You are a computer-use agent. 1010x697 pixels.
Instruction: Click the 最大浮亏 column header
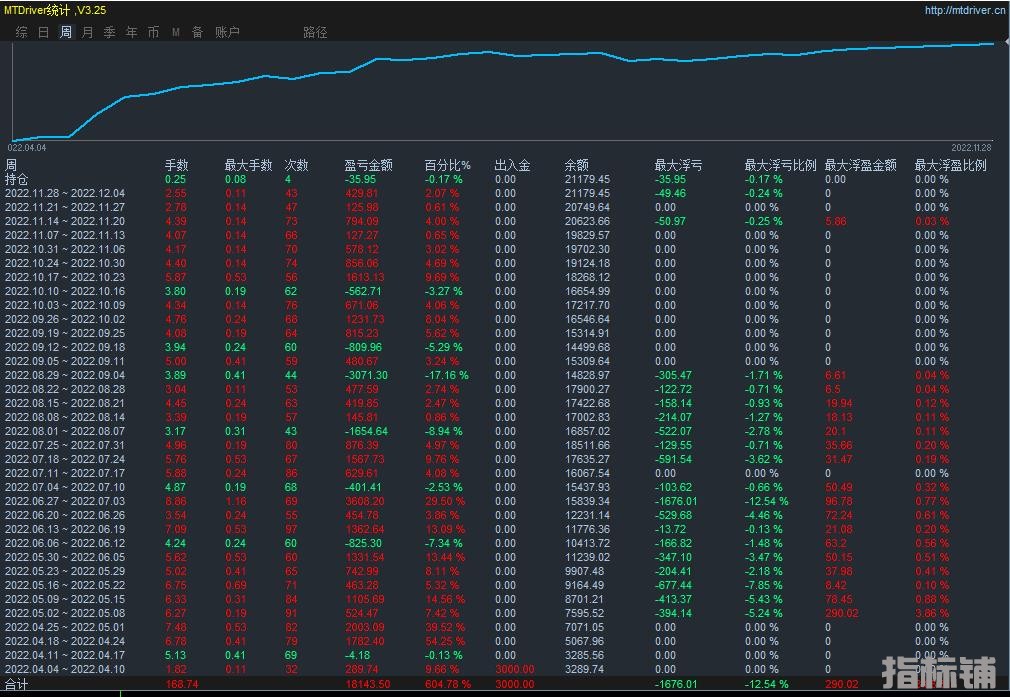click(x=678, y=165)
